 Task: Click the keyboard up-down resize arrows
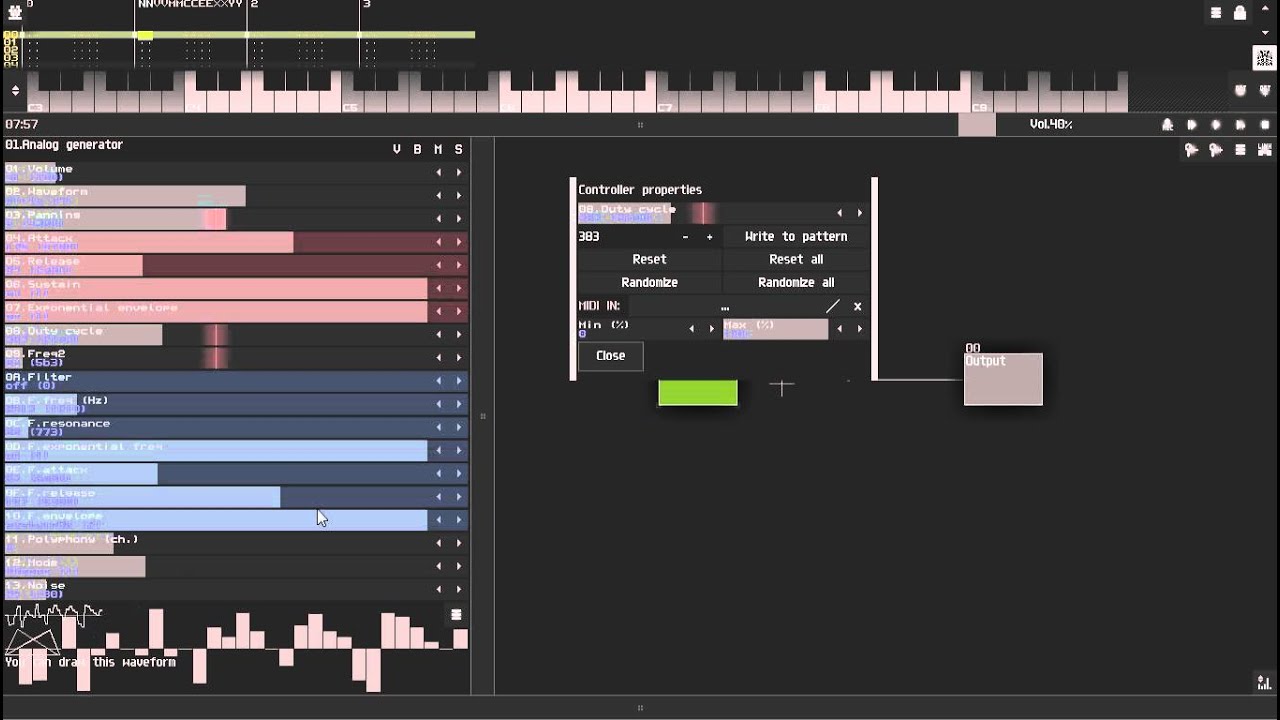[x=15, y=91]
